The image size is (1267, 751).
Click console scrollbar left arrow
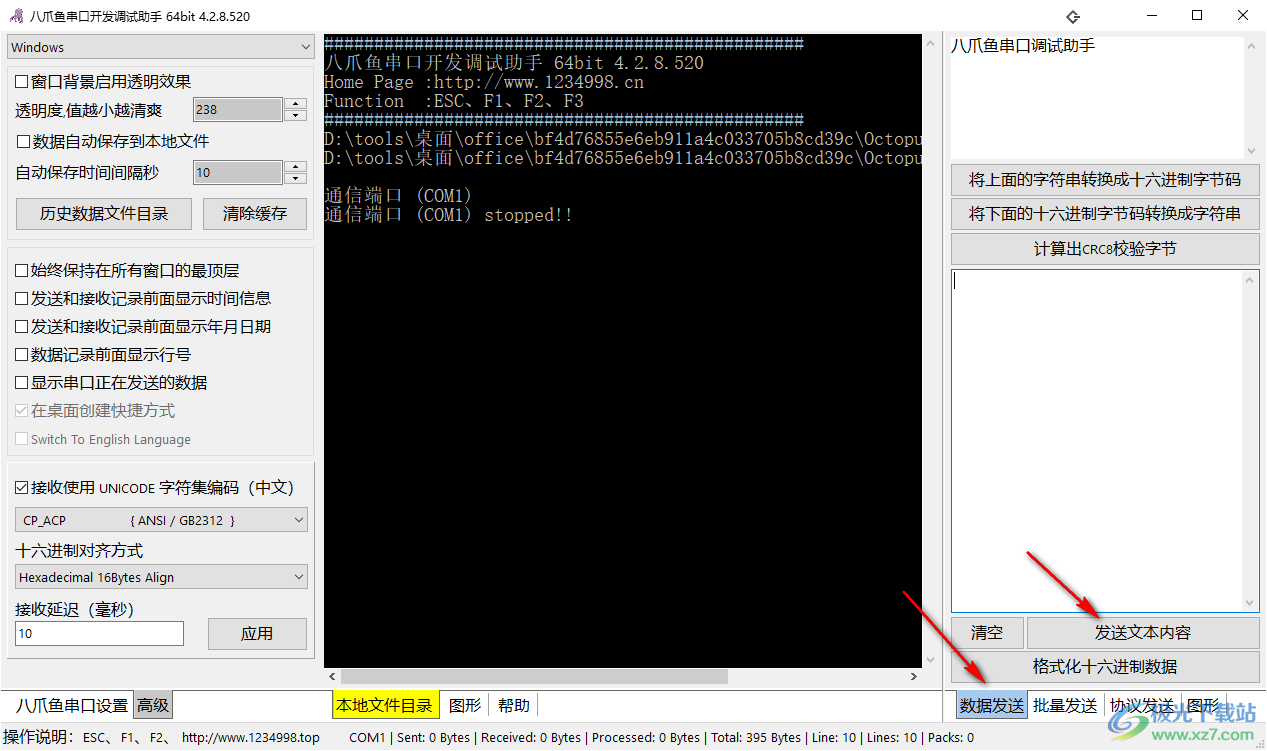click(x=332, y=677)
